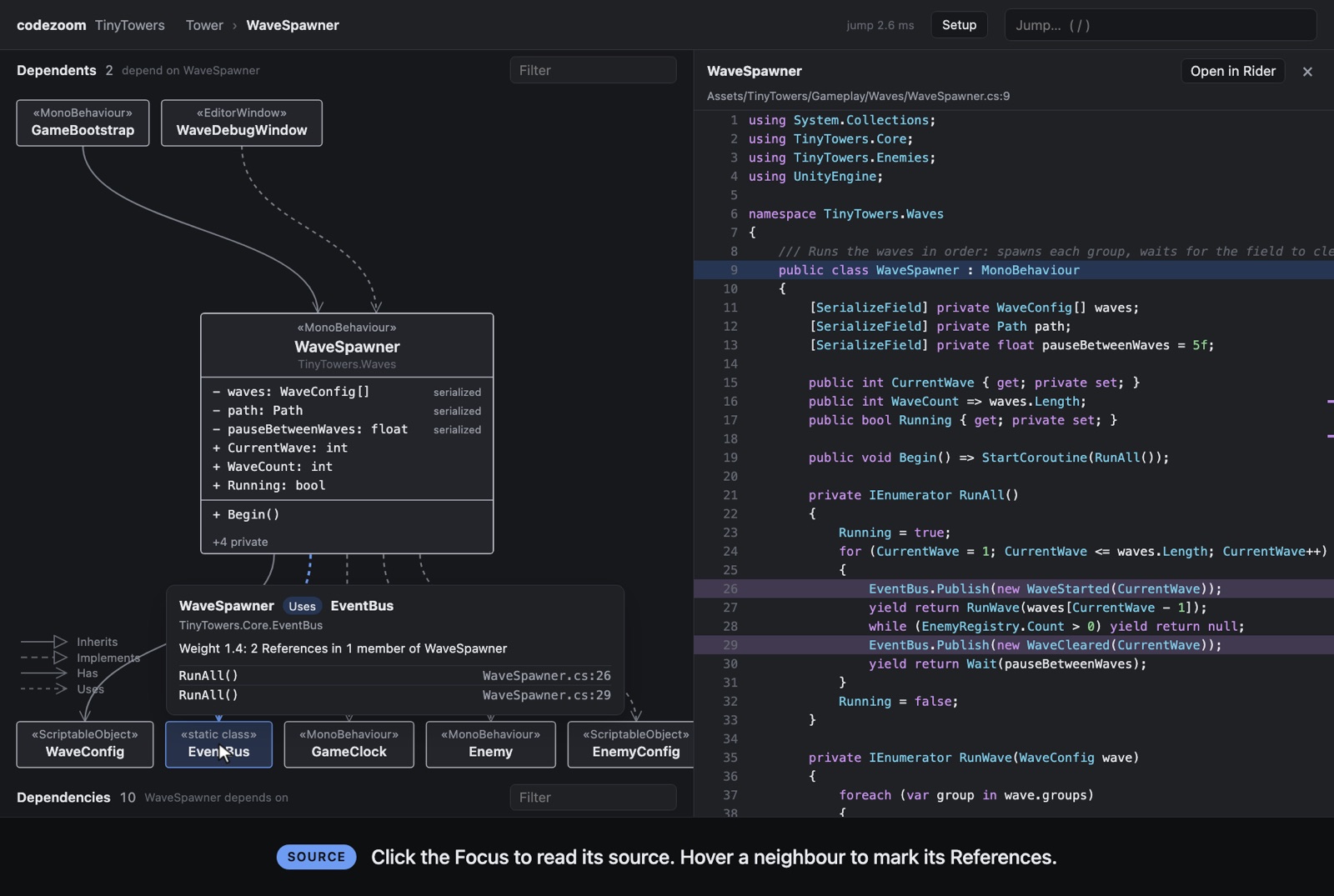This screenshot has height=896, width=1334.
Task: Click the Uses badge in the tooltip
Action: coord(302,606)
